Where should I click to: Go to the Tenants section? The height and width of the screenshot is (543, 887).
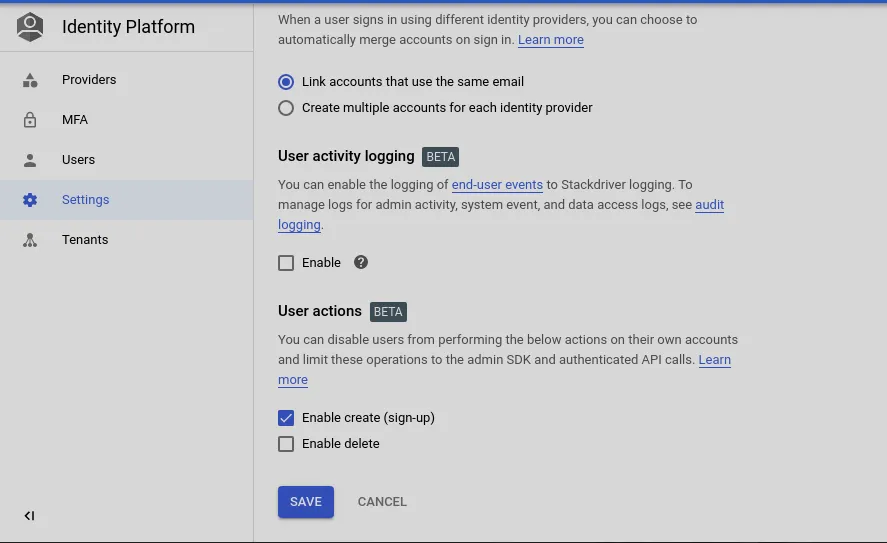85,240
